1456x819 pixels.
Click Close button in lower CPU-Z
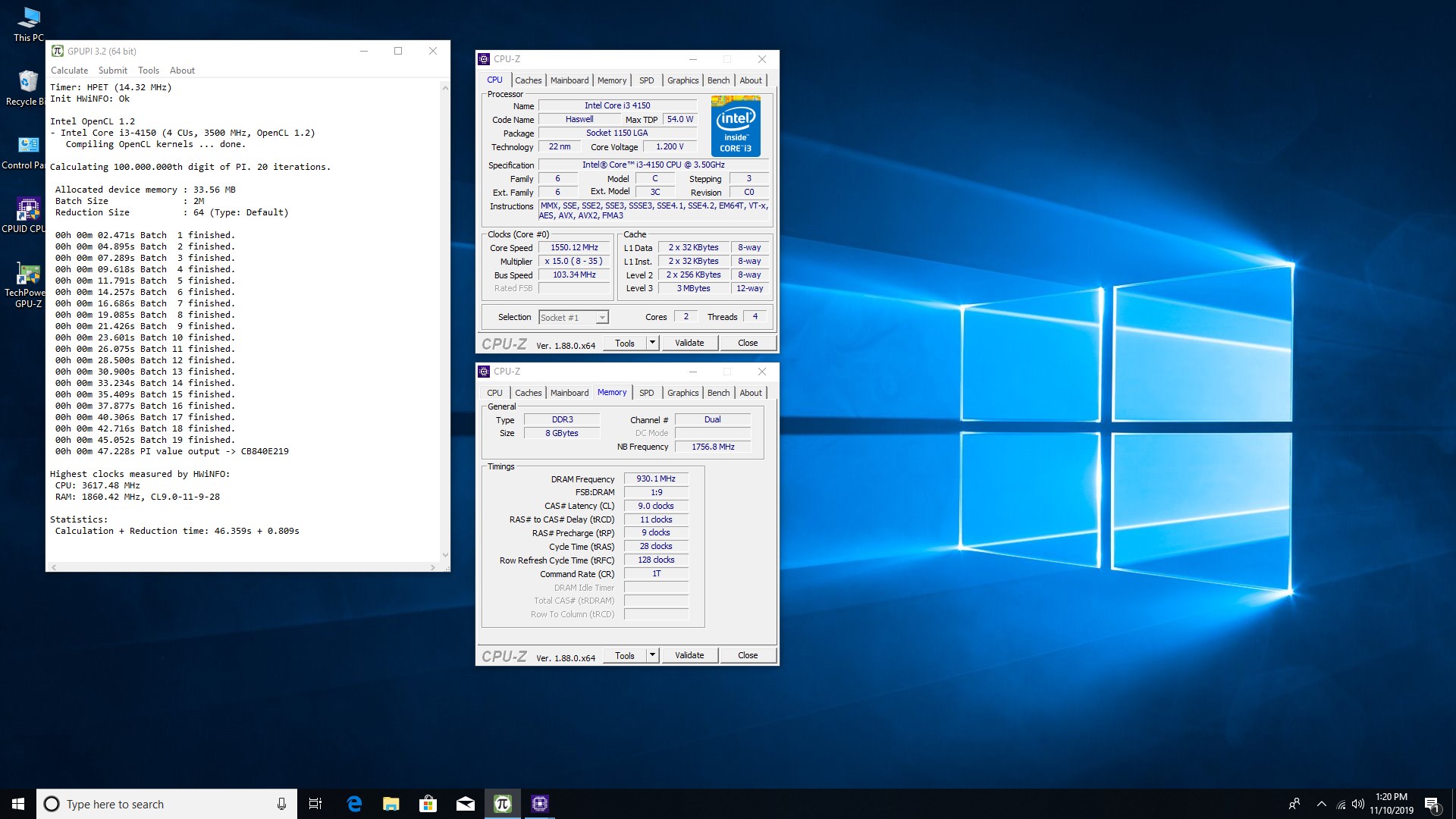tap(748, 655)
